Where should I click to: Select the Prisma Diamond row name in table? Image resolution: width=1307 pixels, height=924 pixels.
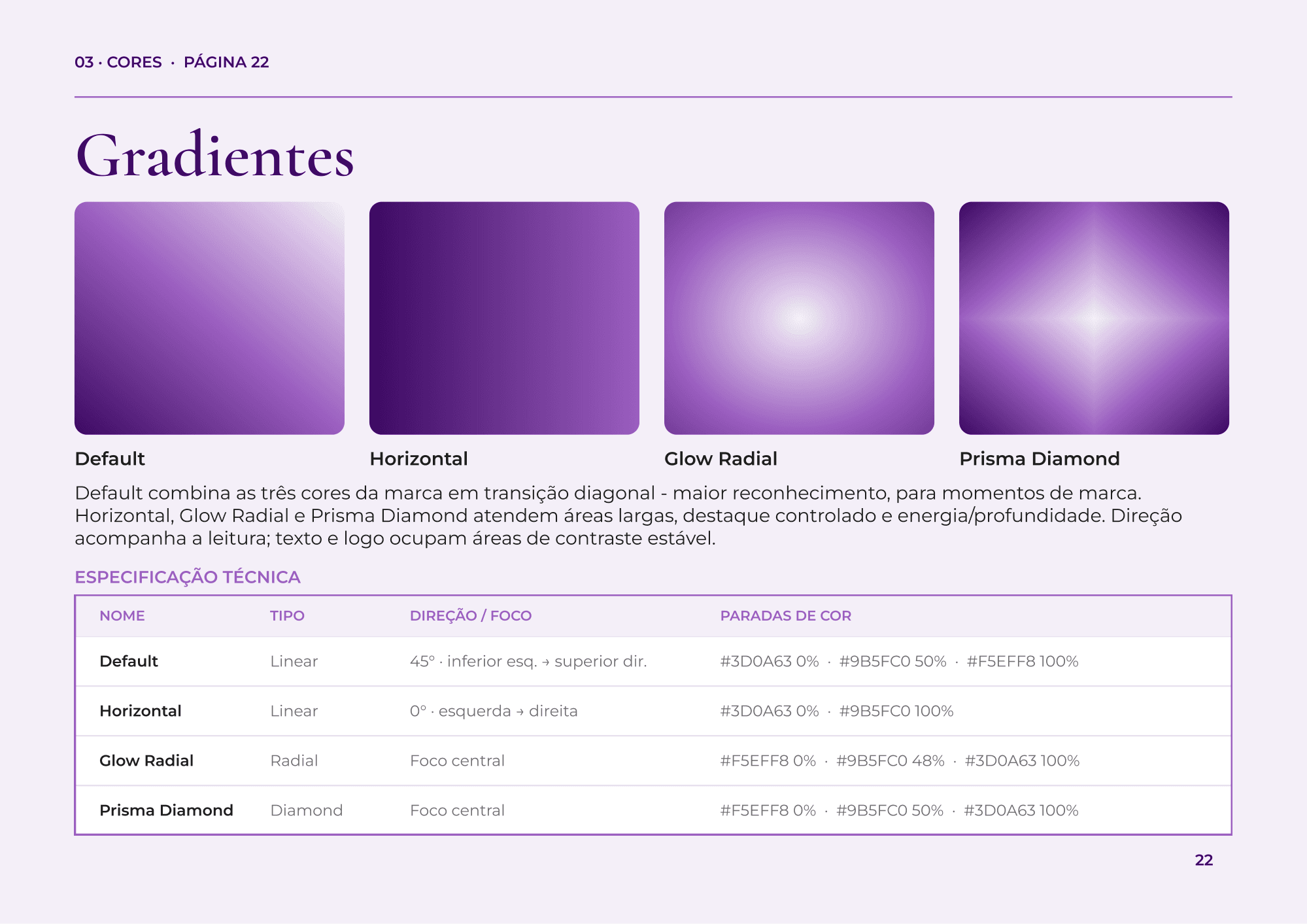click(x=166, y=810)
